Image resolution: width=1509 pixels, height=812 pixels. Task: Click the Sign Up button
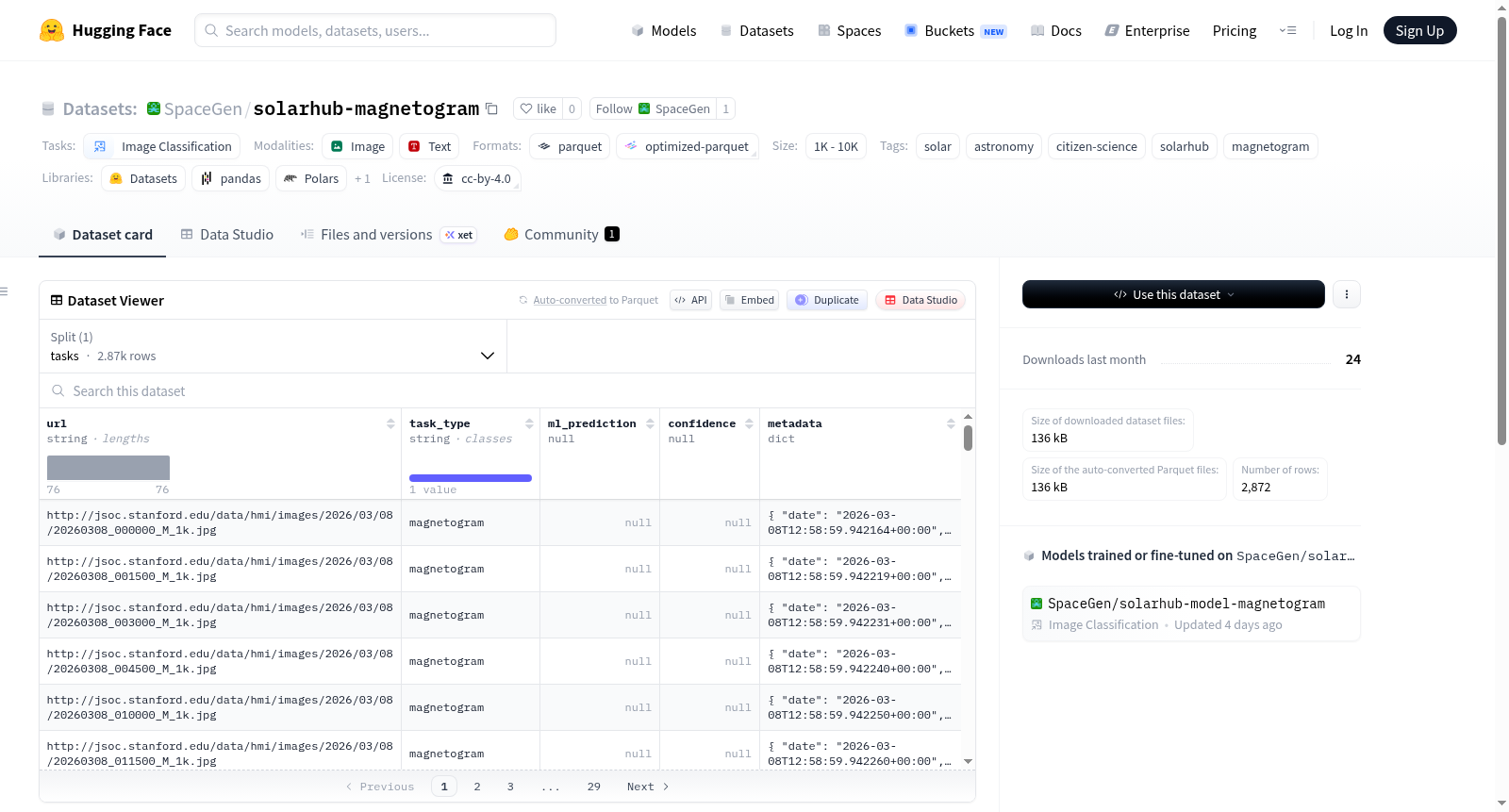pyautogui.click(x=1419, y=30)
